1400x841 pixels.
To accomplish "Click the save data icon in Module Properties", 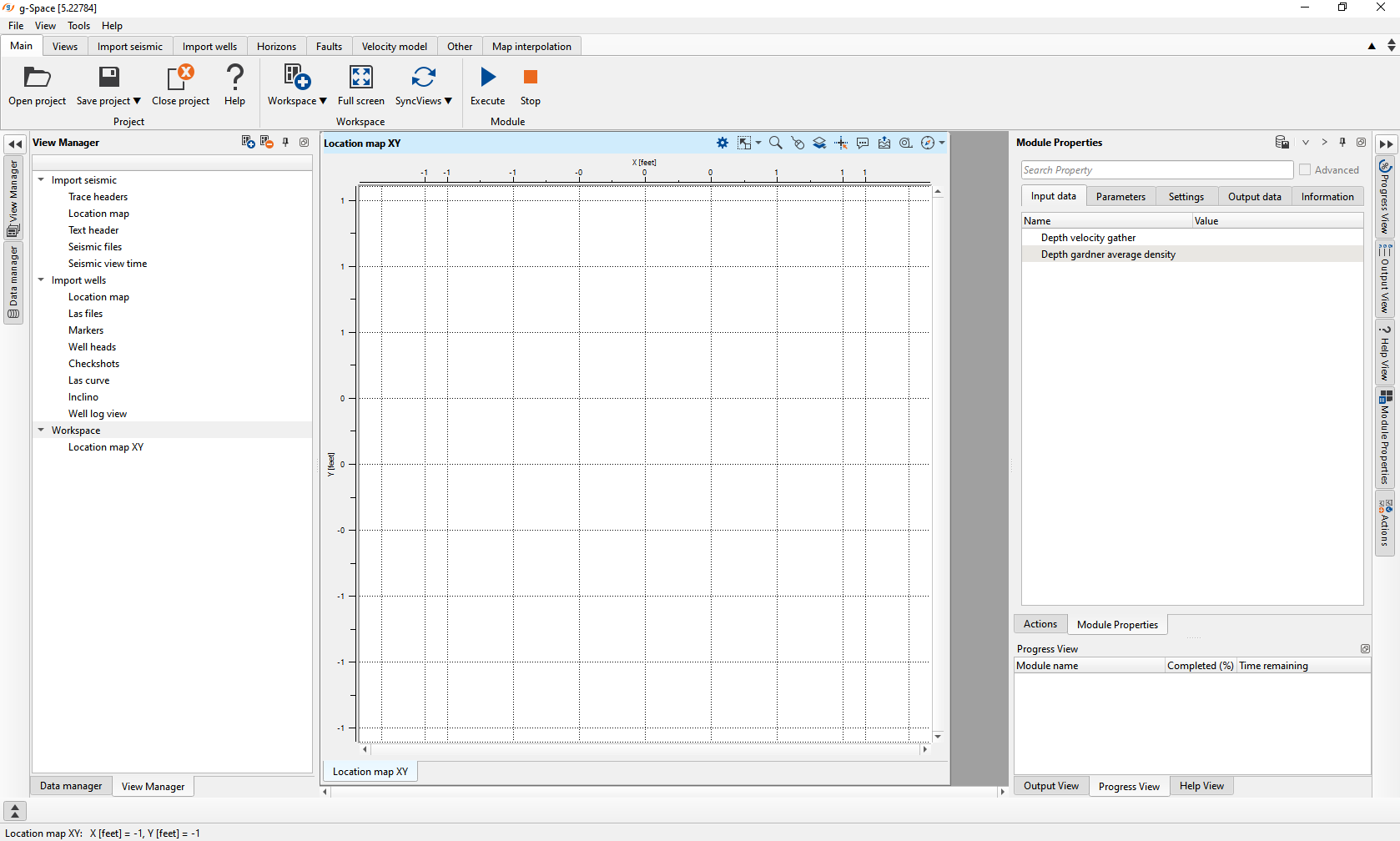I will [1282, 142].
